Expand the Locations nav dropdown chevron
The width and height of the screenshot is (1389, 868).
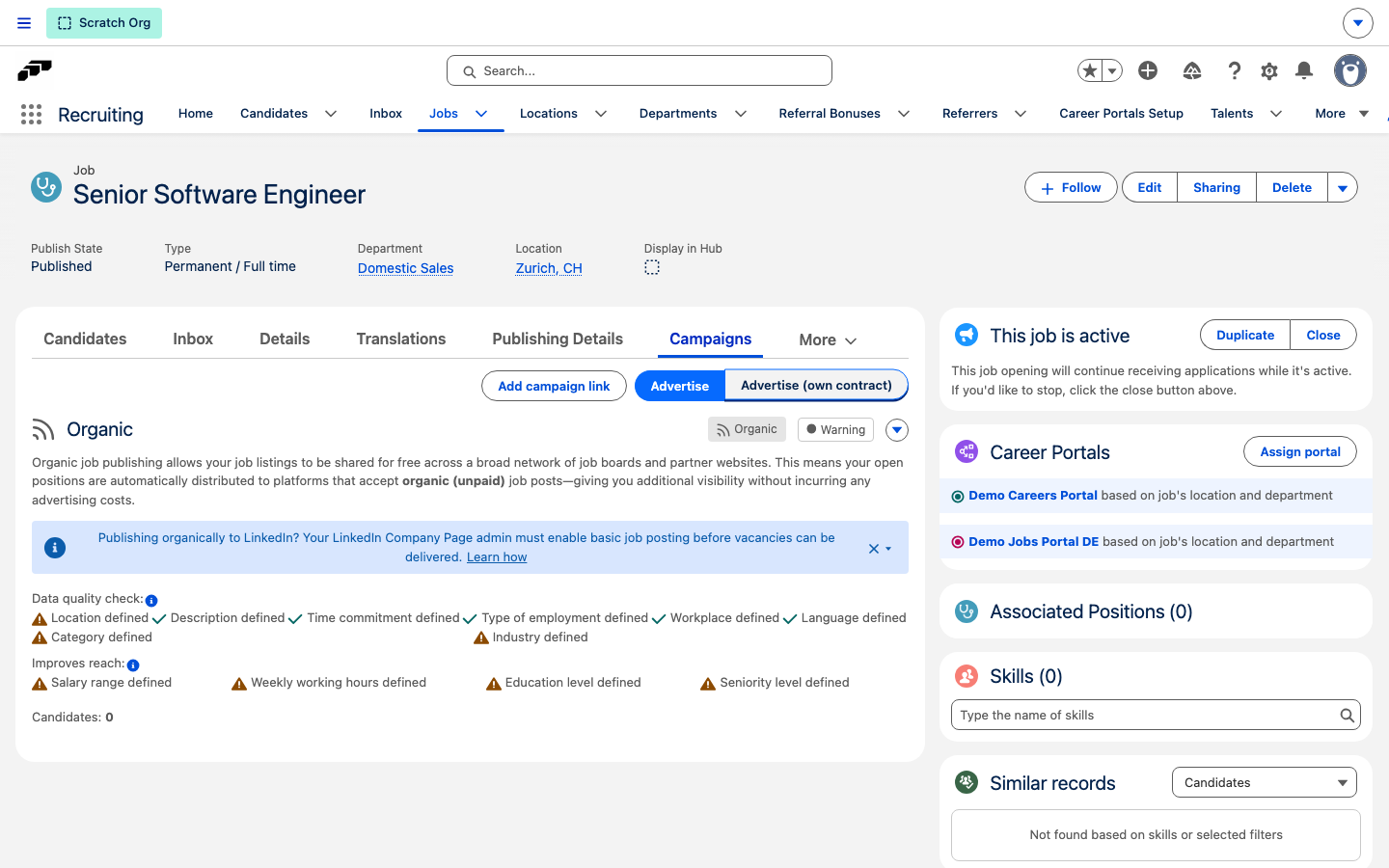(601, 114)
